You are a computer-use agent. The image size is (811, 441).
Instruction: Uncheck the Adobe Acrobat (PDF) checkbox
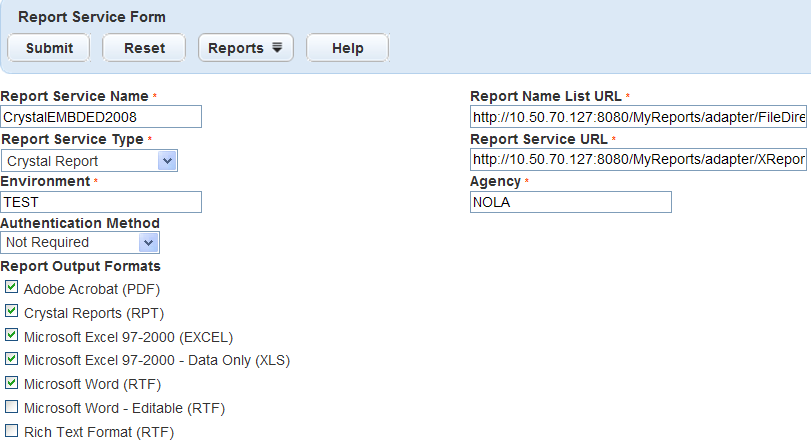click(11, 288)
